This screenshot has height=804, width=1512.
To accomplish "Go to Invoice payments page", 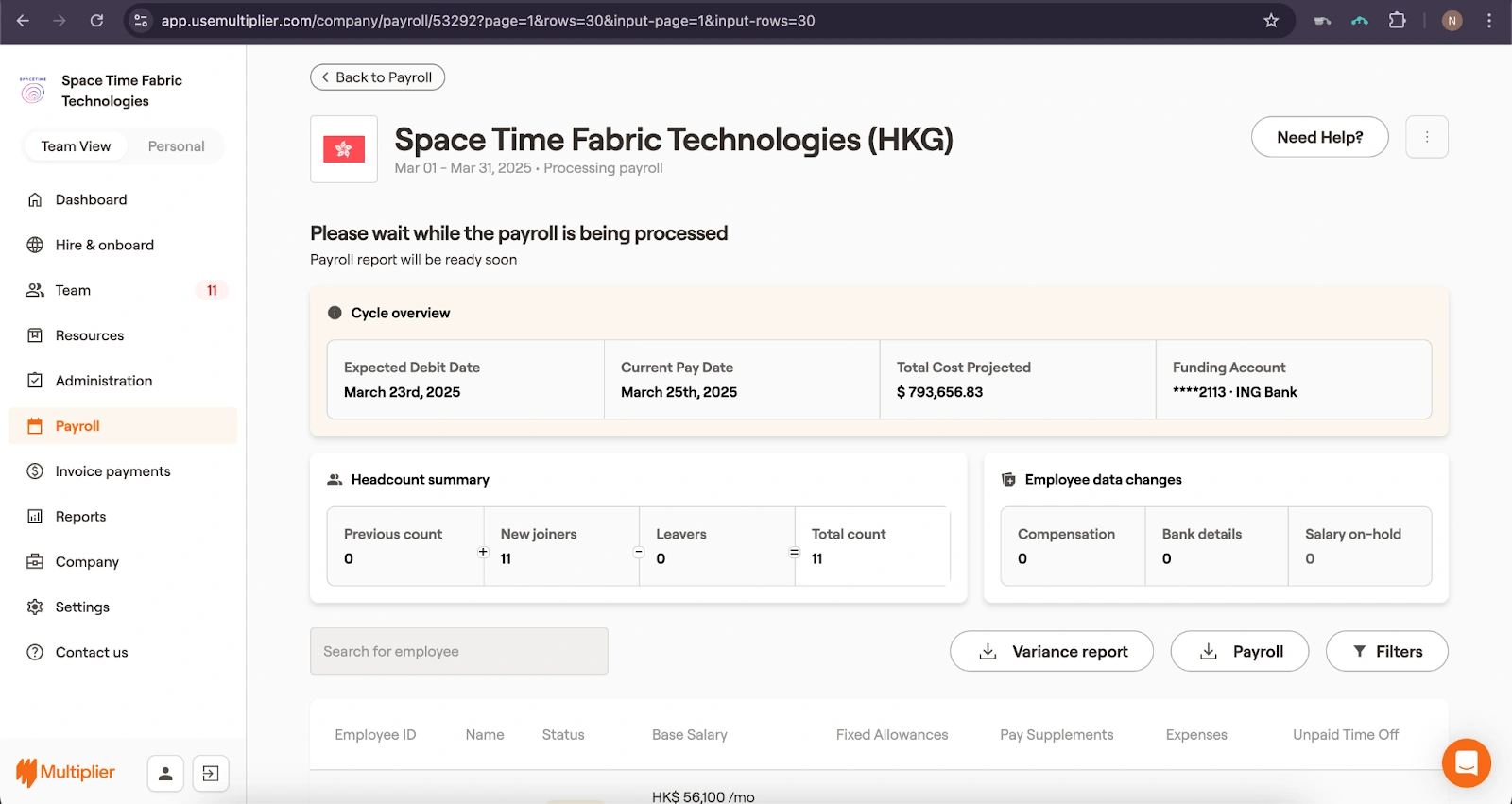I will 123,471.
